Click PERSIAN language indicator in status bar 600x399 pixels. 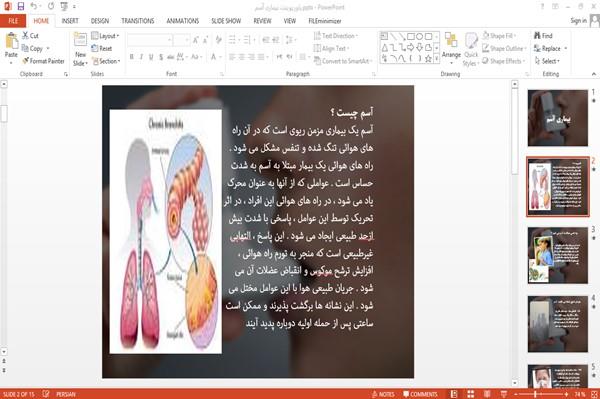click(x=66, y=394)
